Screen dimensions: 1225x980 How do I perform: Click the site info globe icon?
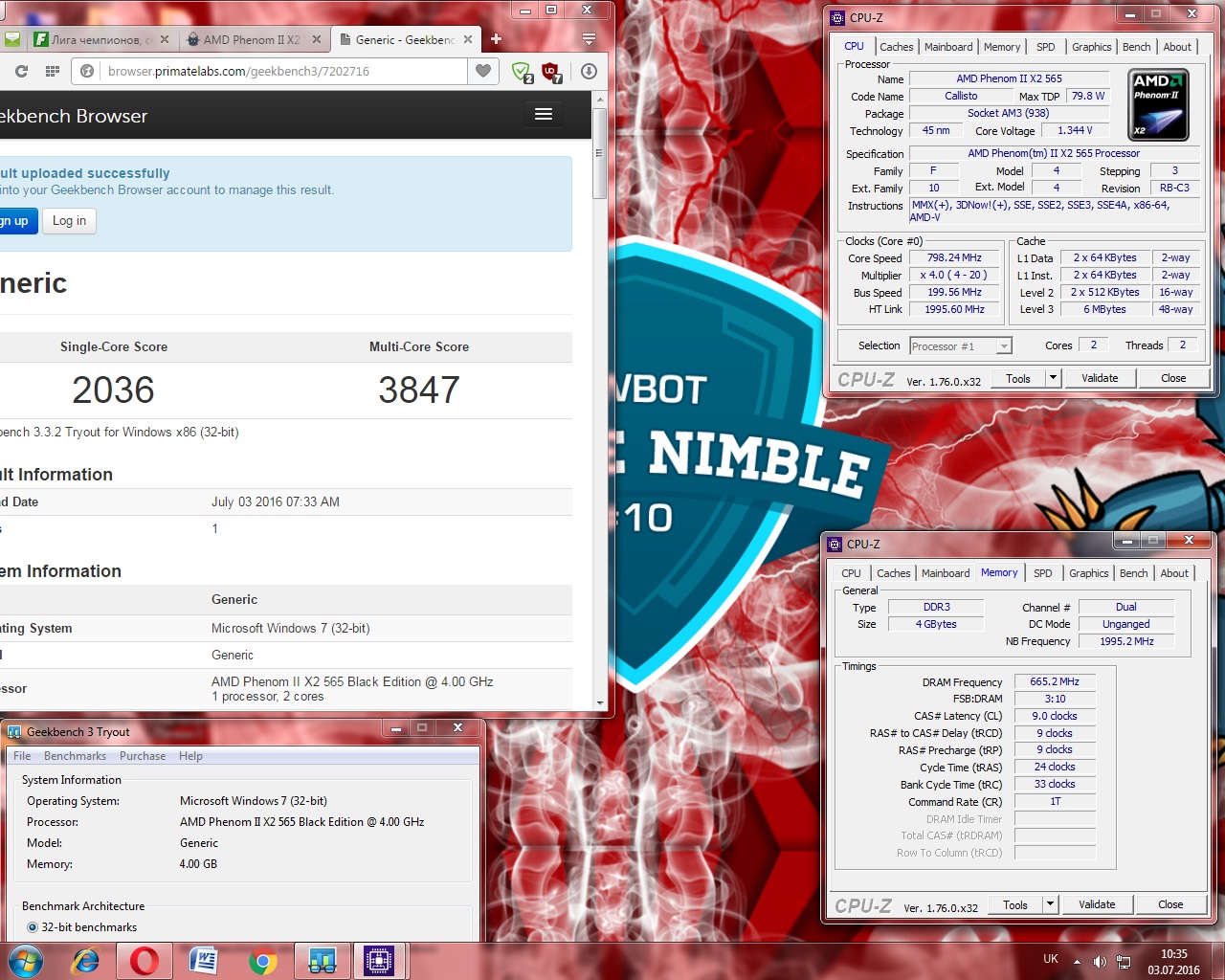coord(87,71)
